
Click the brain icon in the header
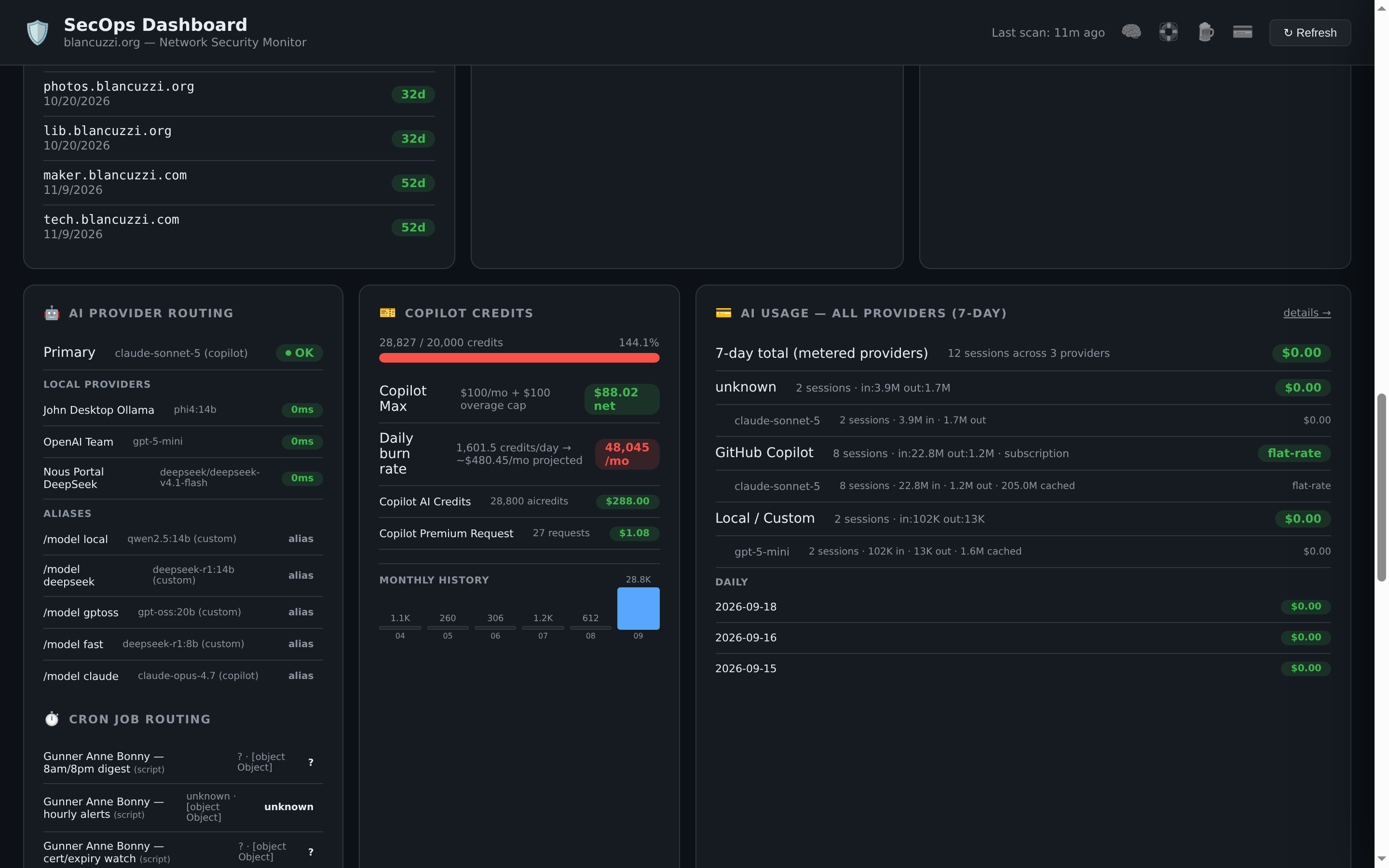(1130, 32)
